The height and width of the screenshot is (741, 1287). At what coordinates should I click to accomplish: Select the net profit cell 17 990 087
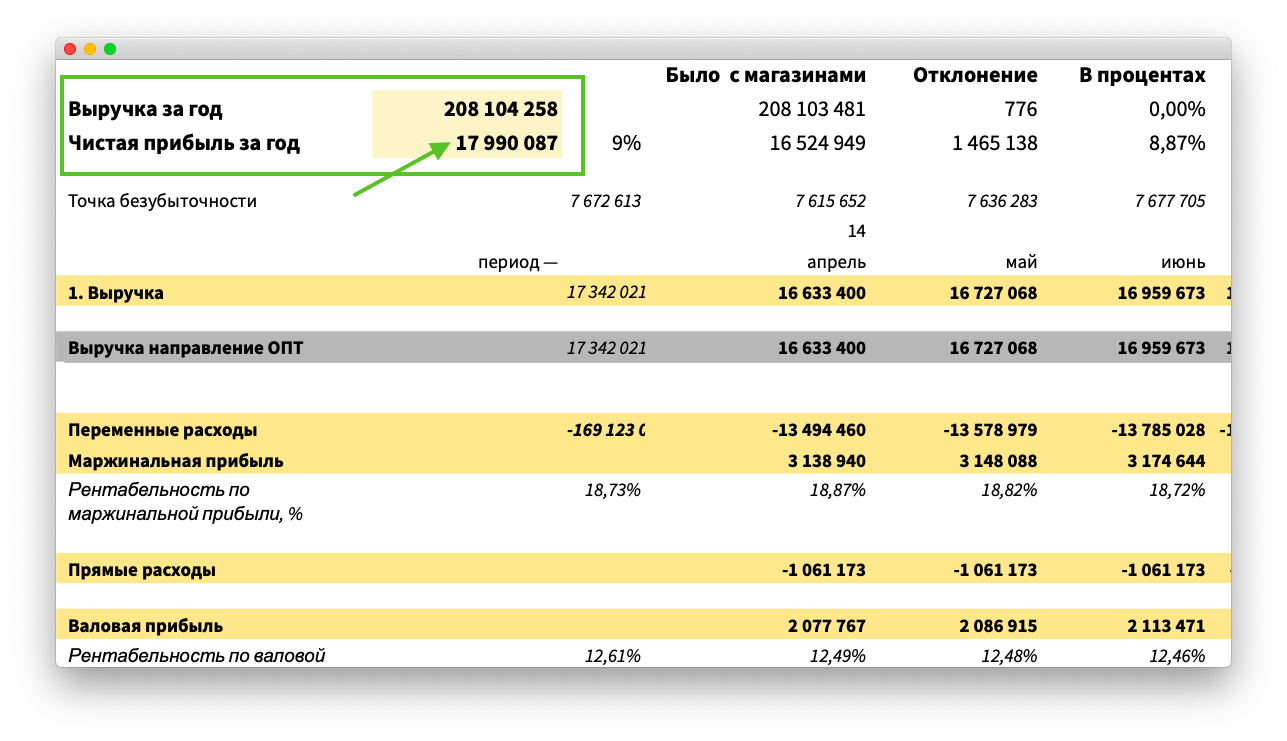[506, 143]
